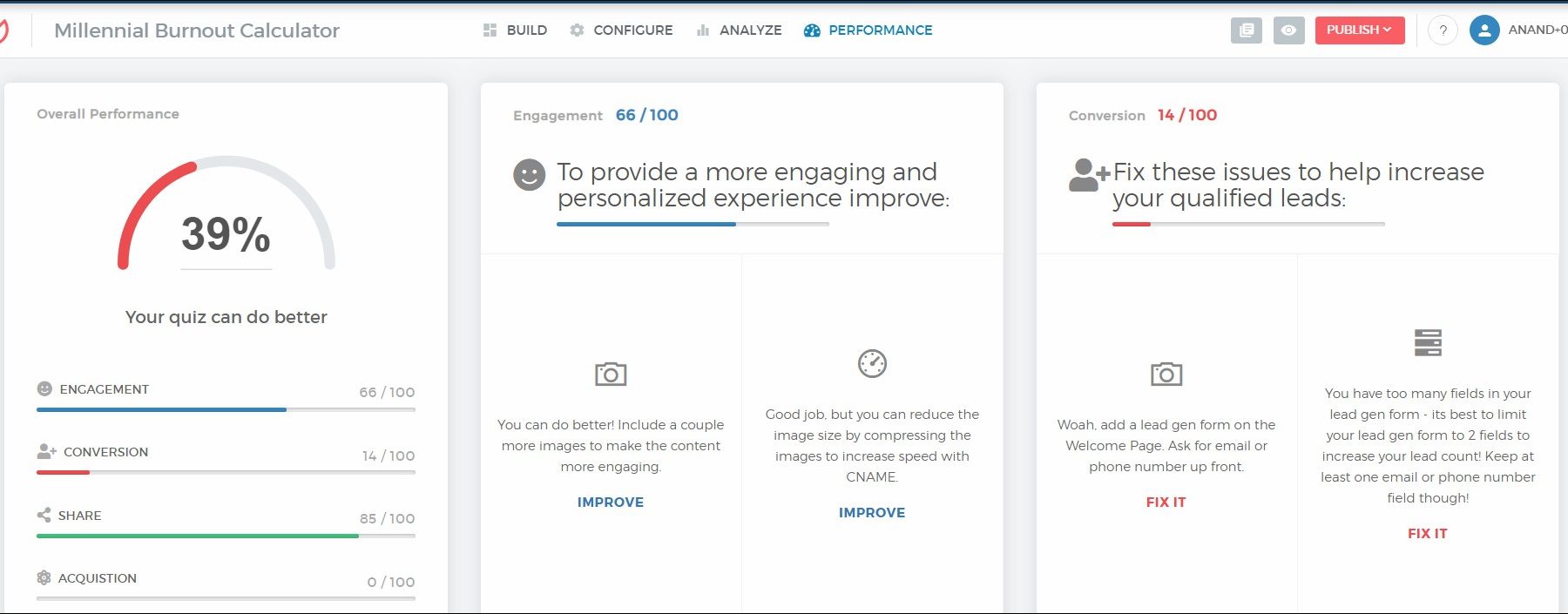This screenshot has width=1568, height=614.
Task: Open the Configure tab
Action: pos(621,30)
